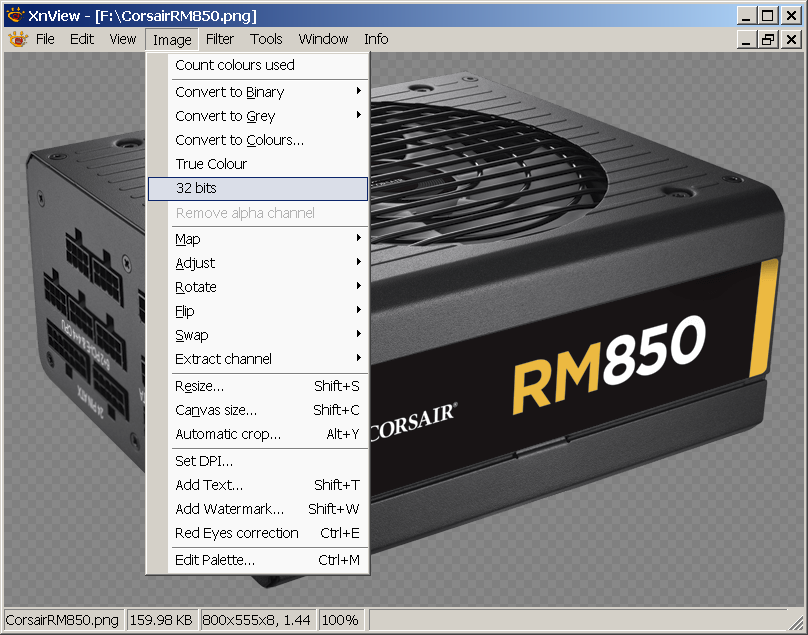This screenshot has width=808, height=635.
Task: Open Edit Palette... dialog
Action: [215, 560]
